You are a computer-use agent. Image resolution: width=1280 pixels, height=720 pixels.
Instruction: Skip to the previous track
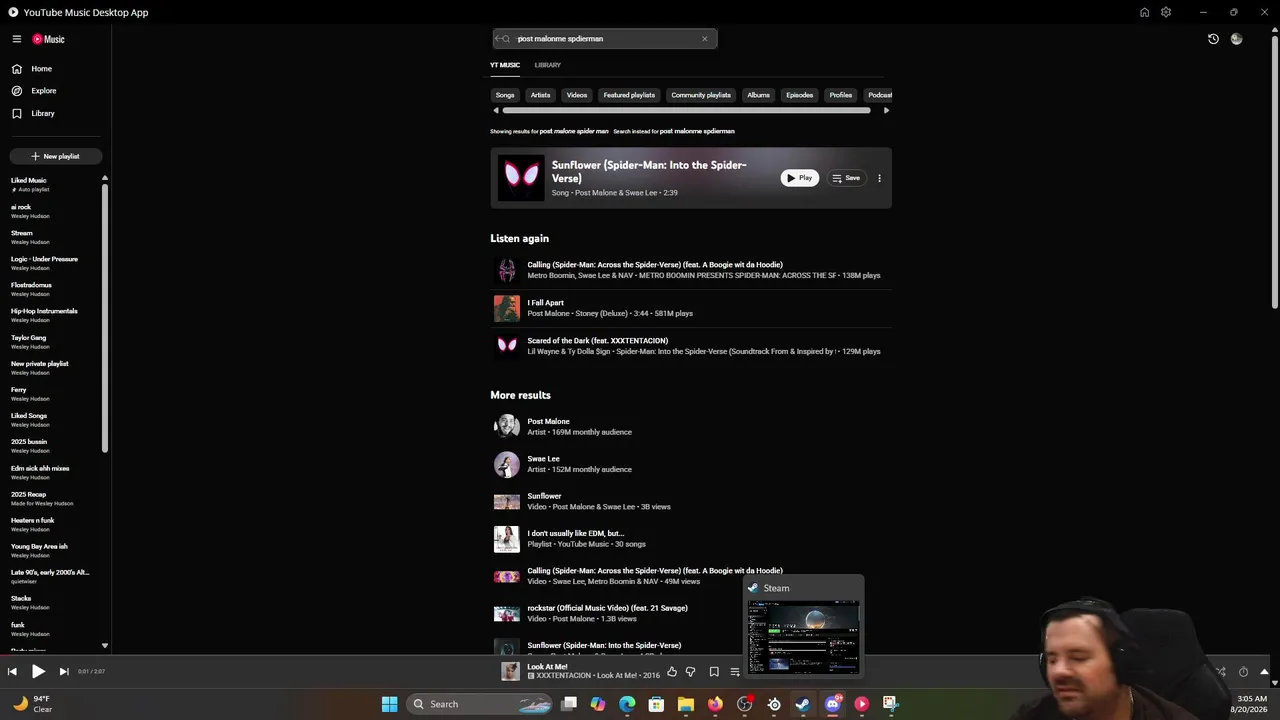click(x=12, y=672)
